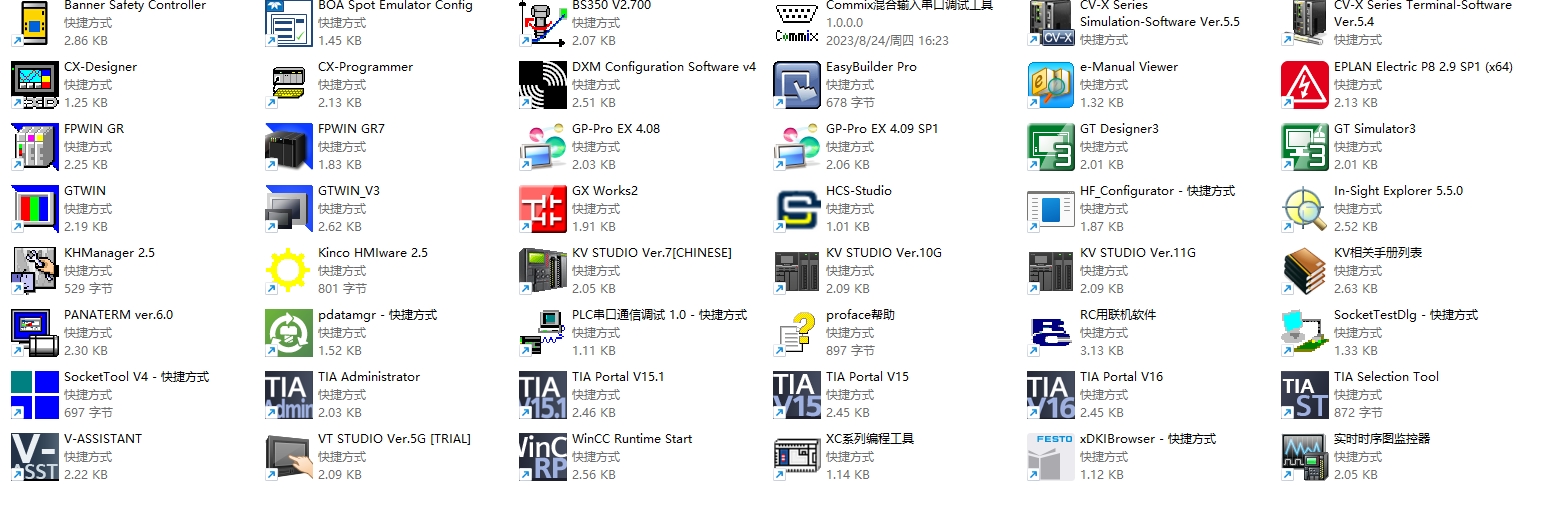This screenshot has height=508, width=1560.
Task: Select the SocketTool V4 blue icon
Action: pyautogui.click(x=34, y=395)
